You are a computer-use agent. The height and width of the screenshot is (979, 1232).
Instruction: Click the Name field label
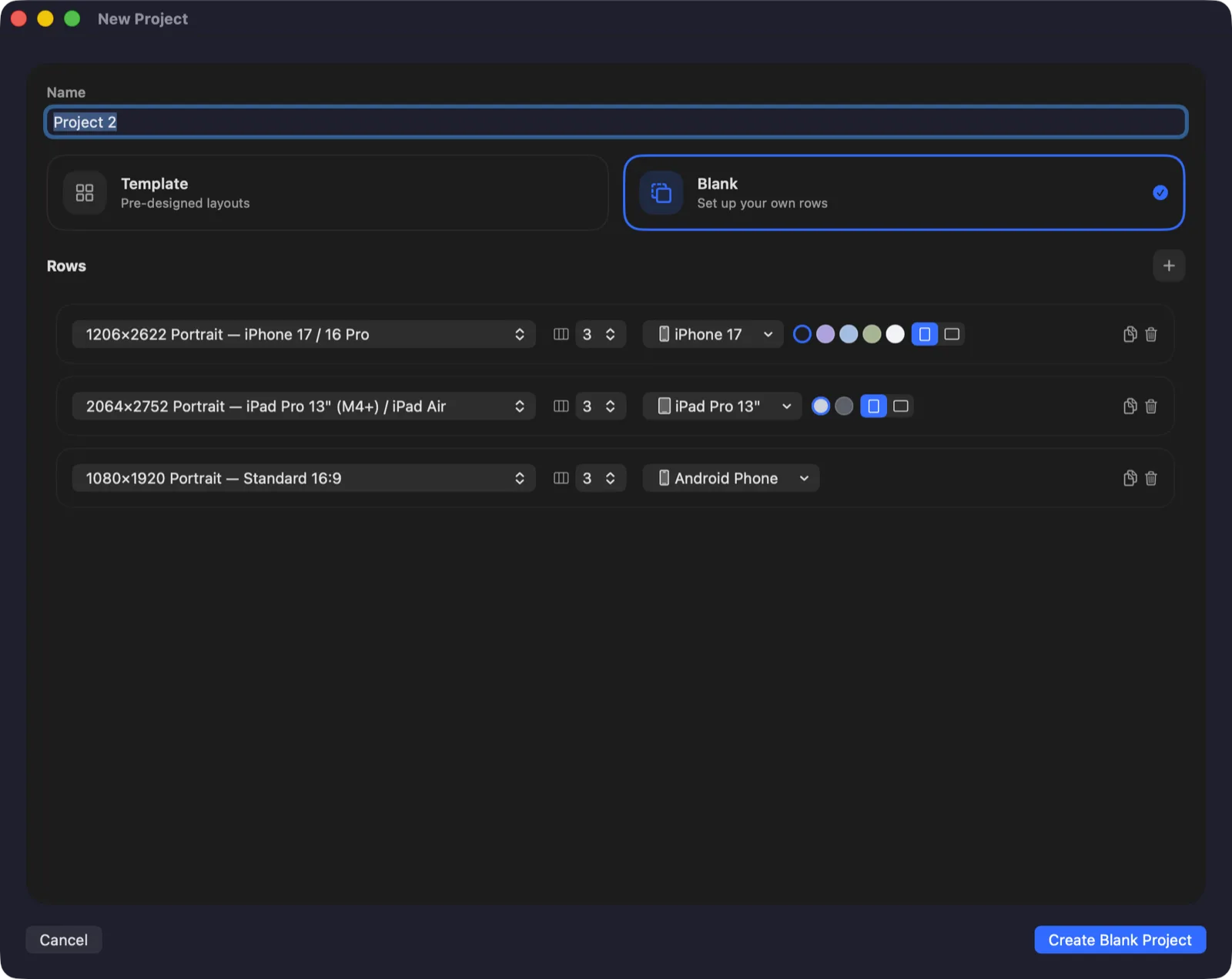(x=66, y=92)
